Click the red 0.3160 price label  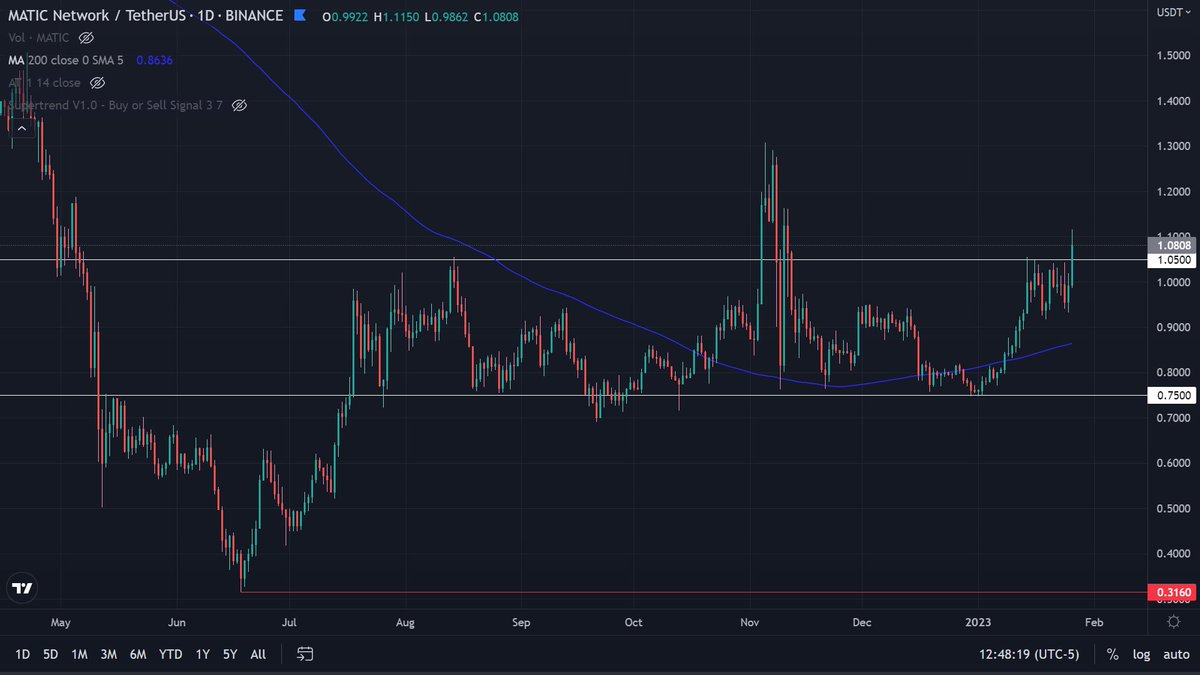point(1174,592)
